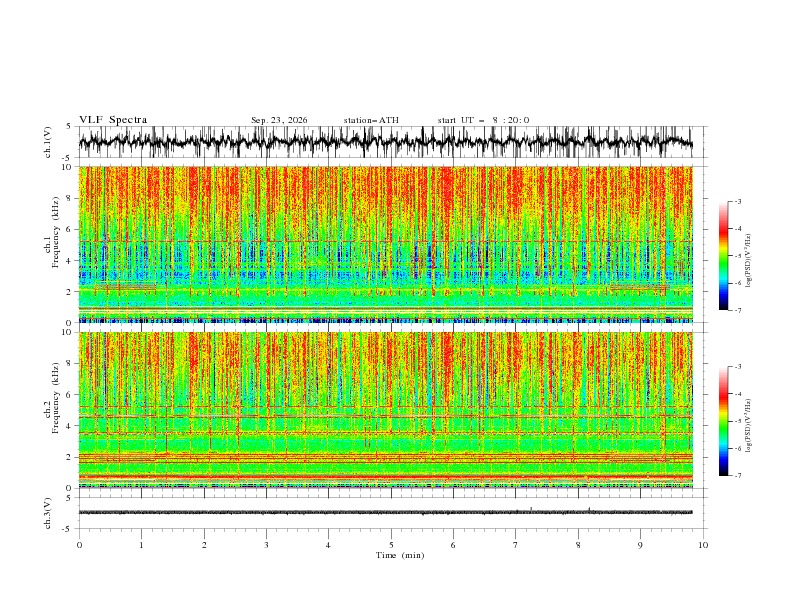Click the ch.1(V) axis label
Image resolution: width=792 pixels, height=612 pixels.
(48, 142)
